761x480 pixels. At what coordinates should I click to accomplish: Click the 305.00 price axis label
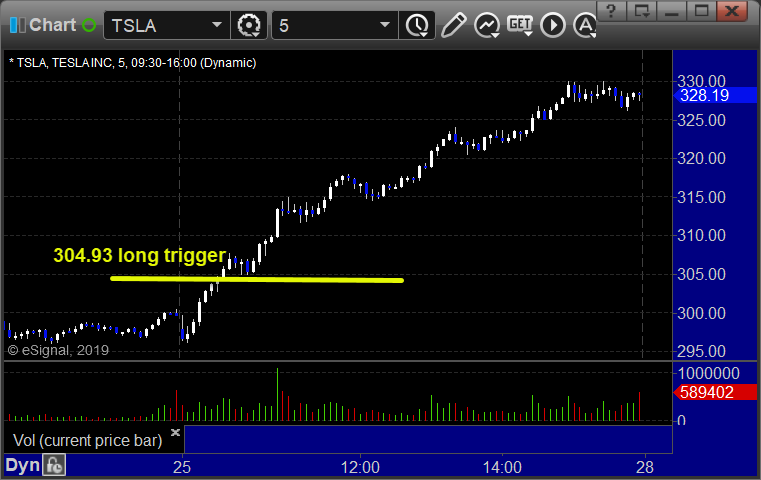coord(701,274)
